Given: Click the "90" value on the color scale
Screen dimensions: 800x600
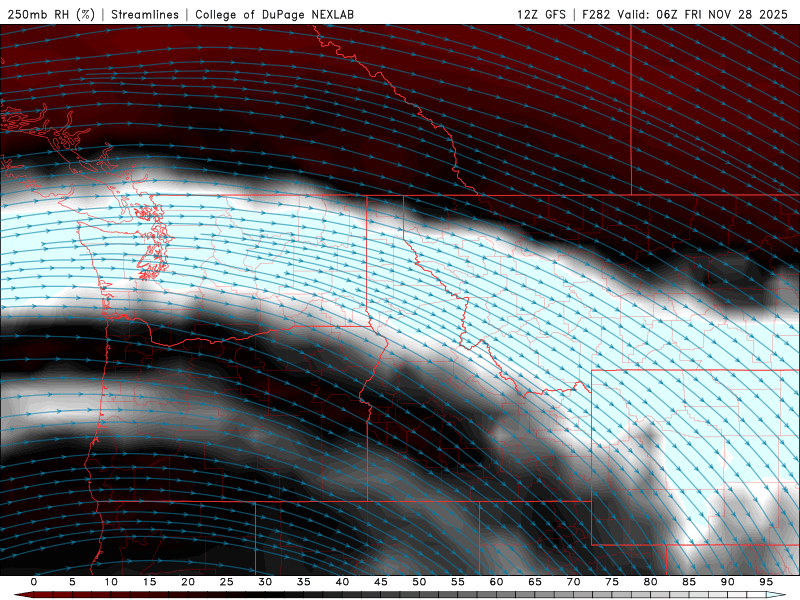Looking at the screenshot, I should [727, 582].
